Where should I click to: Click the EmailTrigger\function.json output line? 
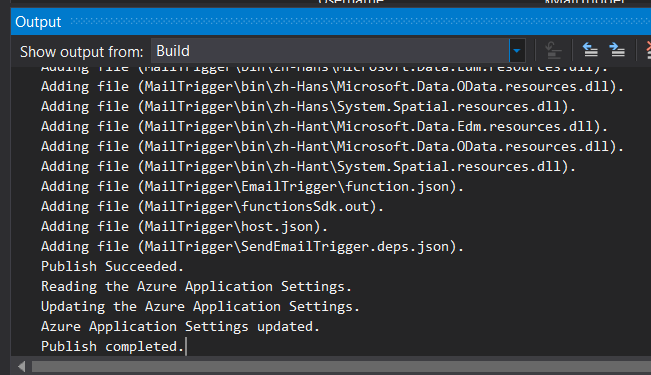[x=252, y=187]
